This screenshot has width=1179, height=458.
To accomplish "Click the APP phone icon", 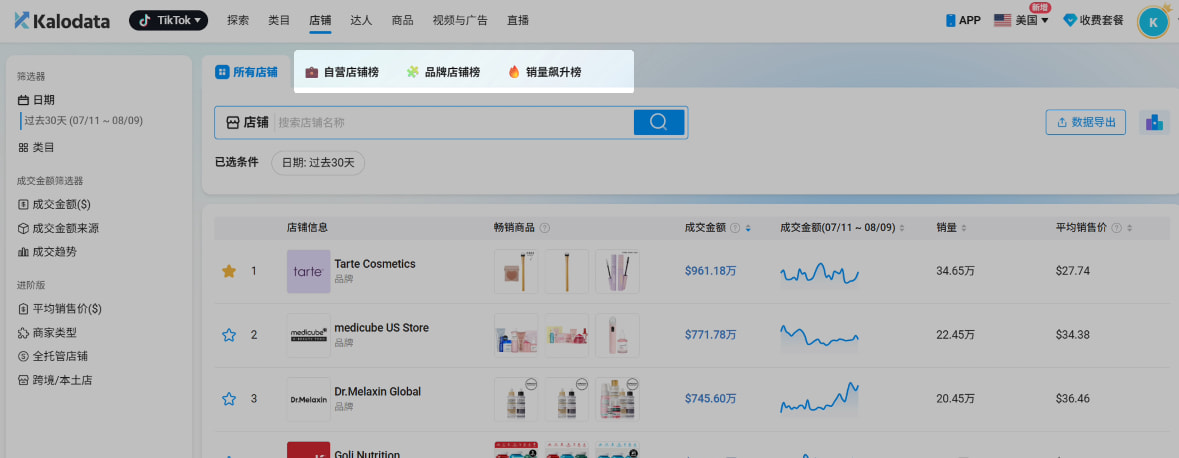I will pyautogui.click(x=950, y=20).
